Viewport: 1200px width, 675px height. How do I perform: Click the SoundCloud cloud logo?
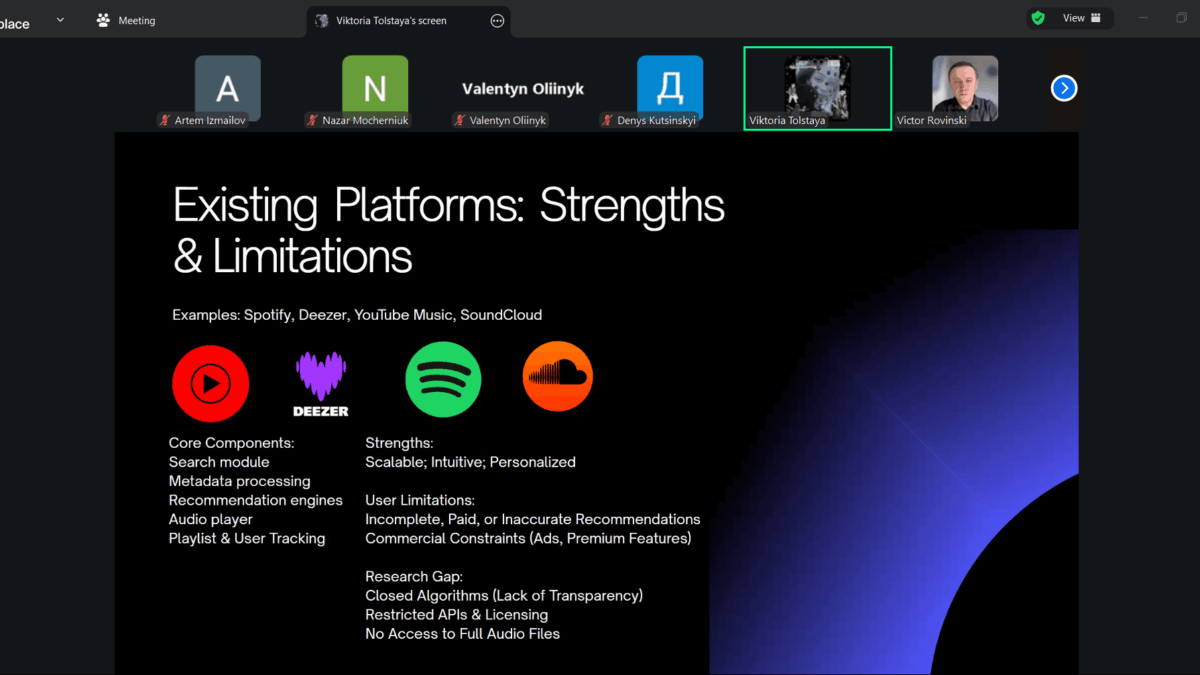click(x=557, y=375)
